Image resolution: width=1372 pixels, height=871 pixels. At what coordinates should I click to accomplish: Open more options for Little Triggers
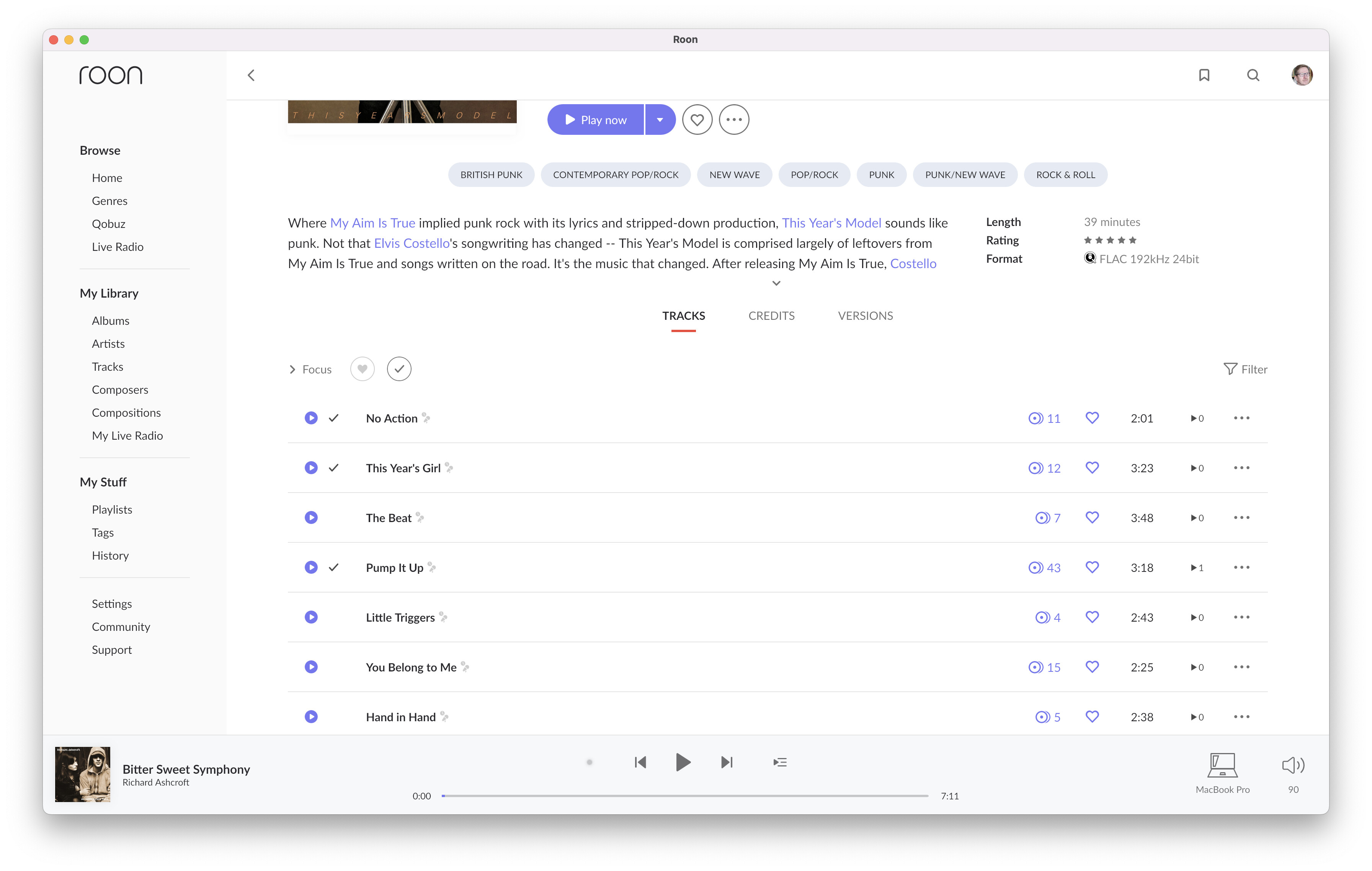point(1241,617)
